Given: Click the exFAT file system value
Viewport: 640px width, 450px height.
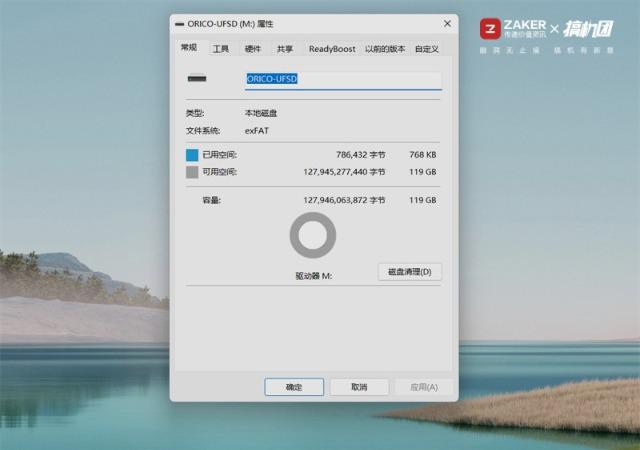Looking at the screenshot, I should [257, 131].
